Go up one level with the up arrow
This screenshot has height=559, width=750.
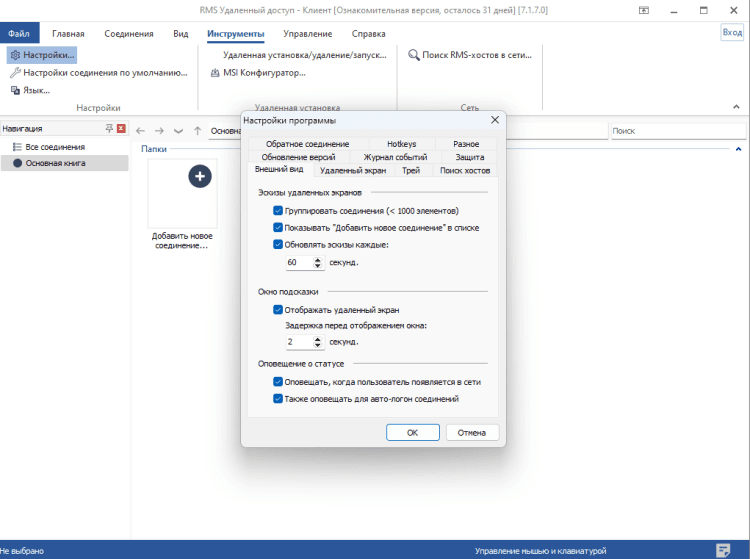pyautogui.click(x=197, y=131)
